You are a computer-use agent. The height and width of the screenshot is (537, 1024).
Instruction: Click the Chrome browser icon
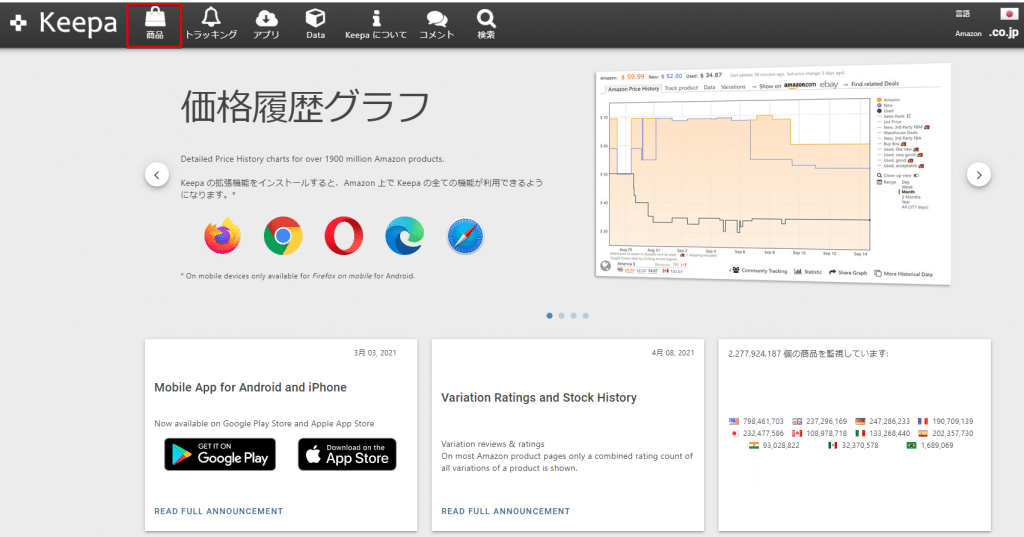click(283, 236)
